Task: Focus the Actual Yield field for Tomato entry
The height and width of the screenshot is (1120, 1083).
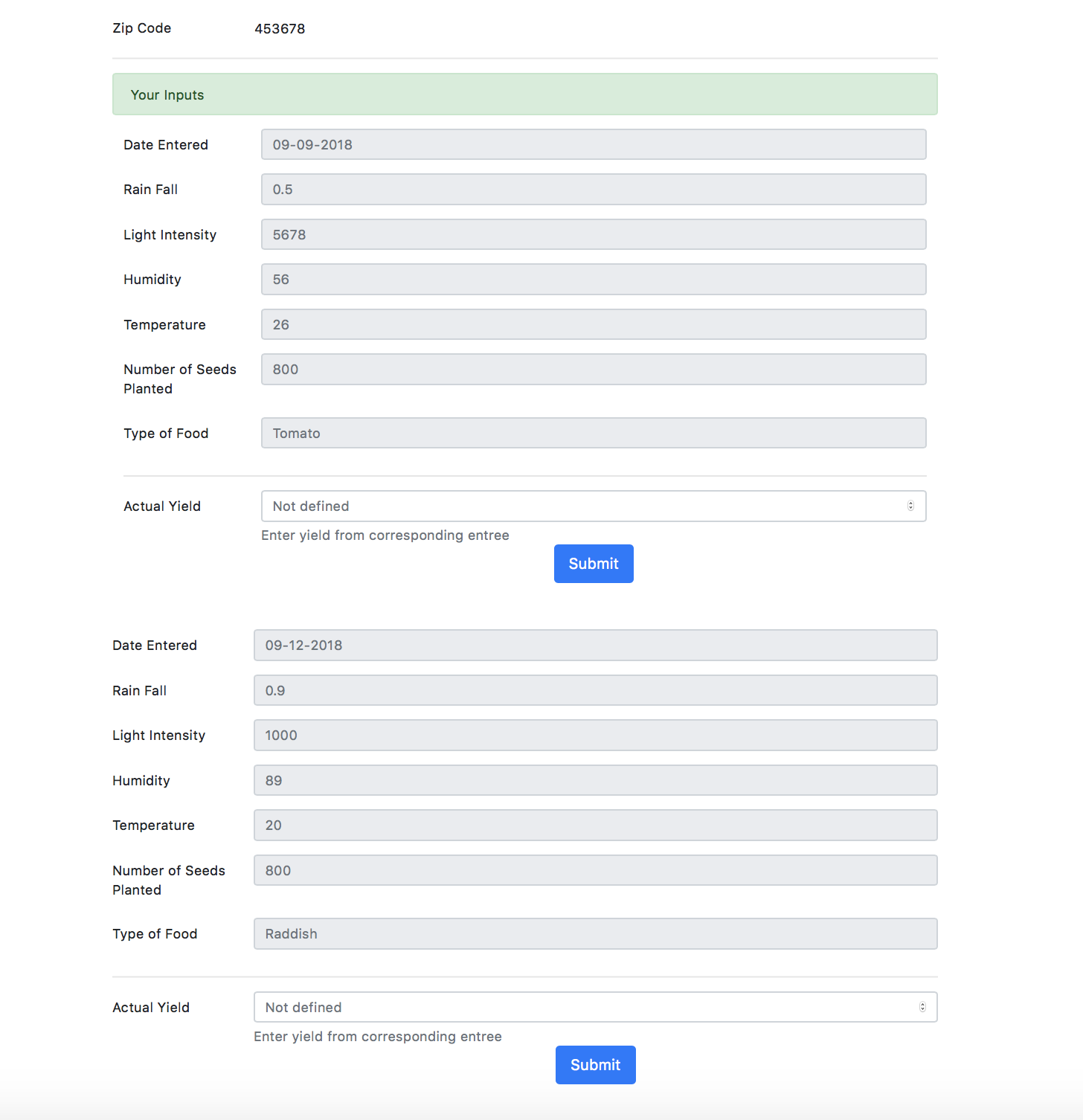Action: (594, 506)
